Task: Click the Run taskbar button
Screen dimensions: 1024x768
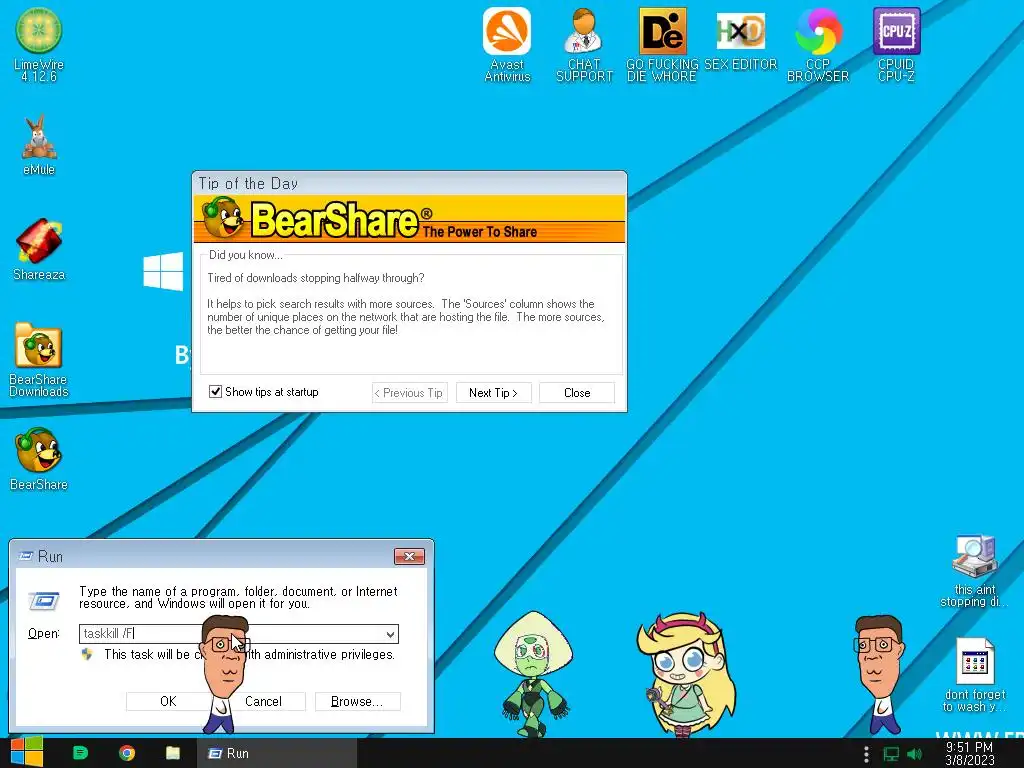Action: coord(277,753)
